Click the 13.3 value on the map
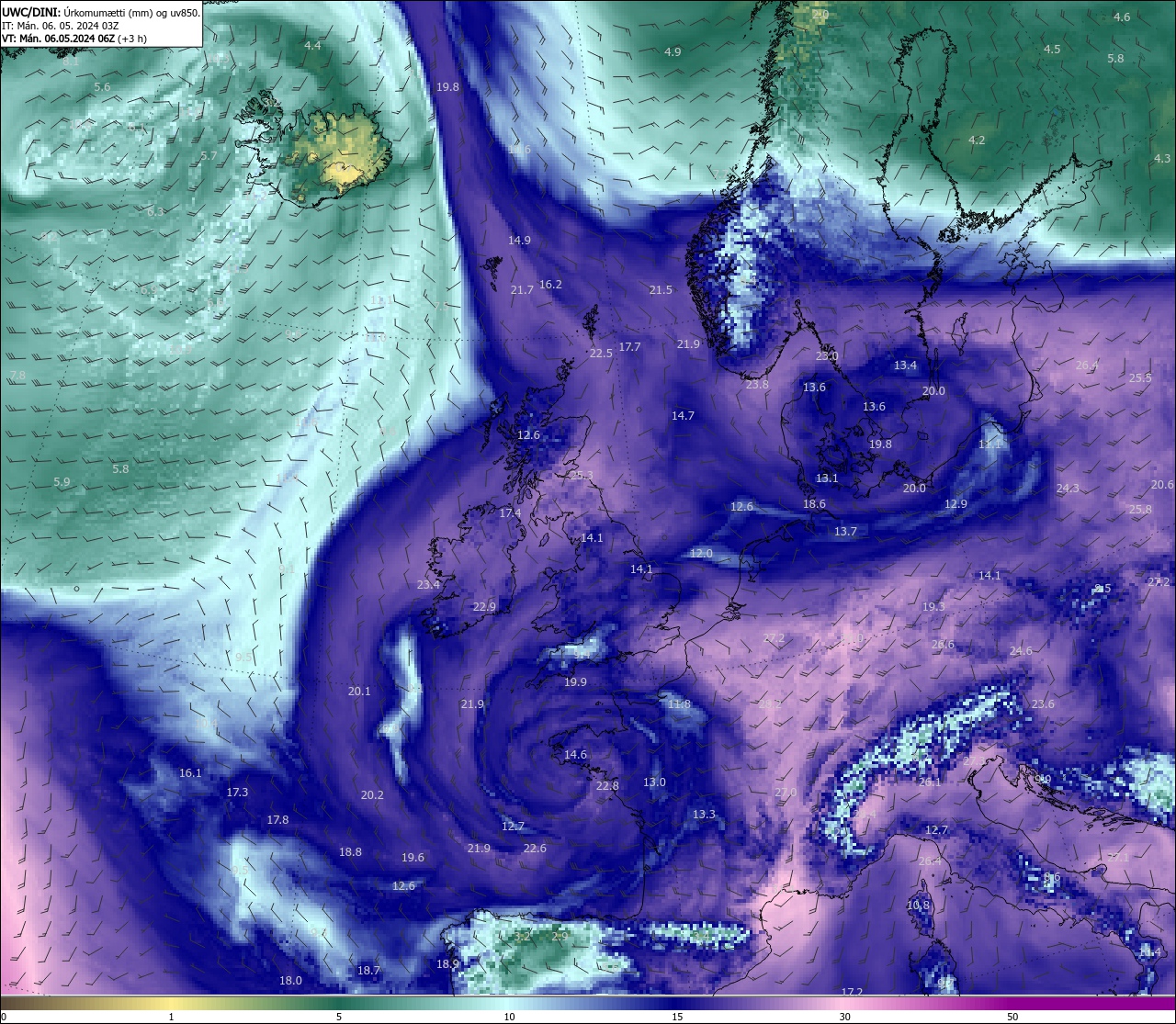Image resolution: width=1176 pixels, height=1024 pixels. pos(704,814)
